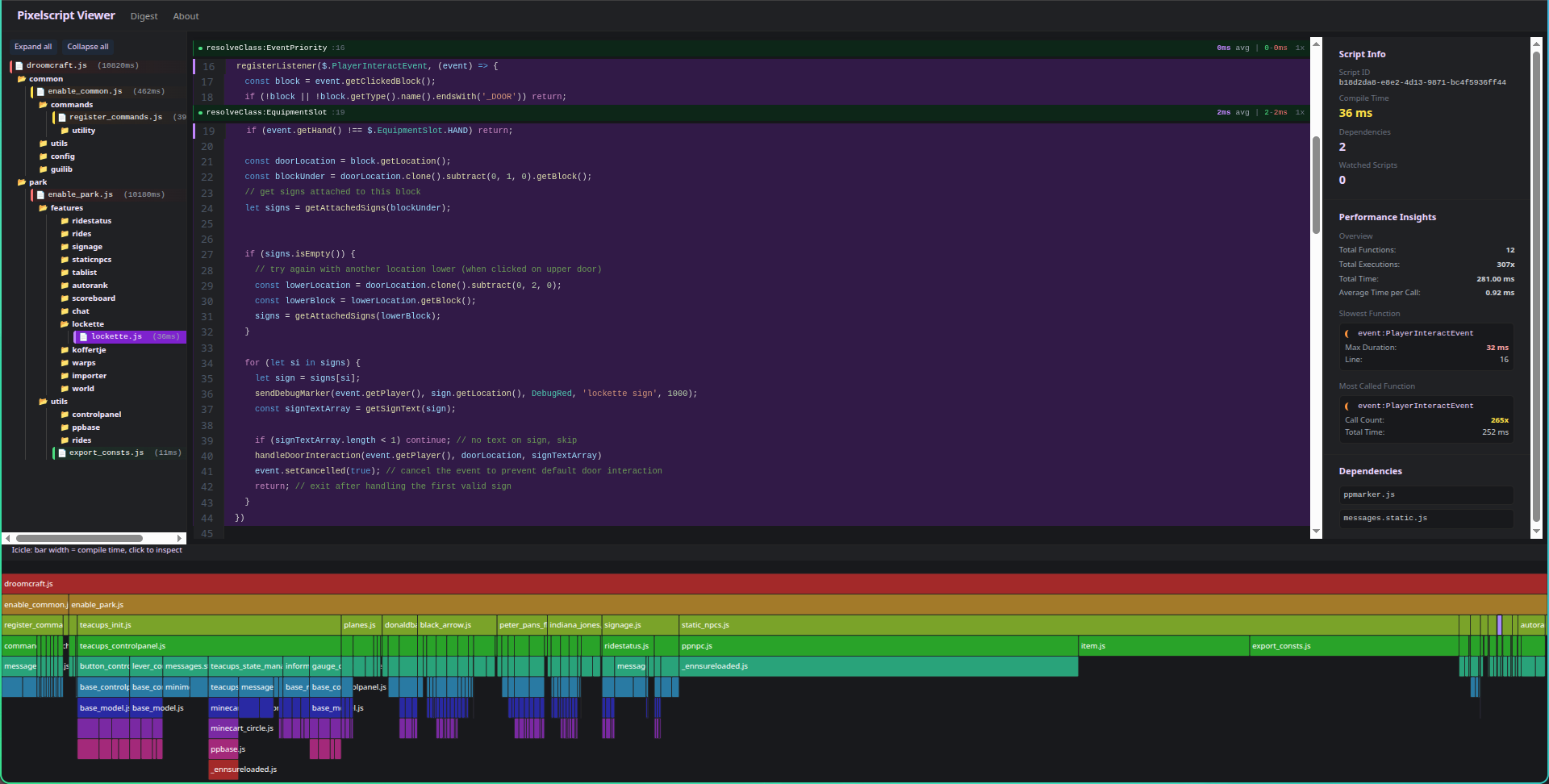Click the folder icon beside "controlpanel"

click(x=66, y=414)
